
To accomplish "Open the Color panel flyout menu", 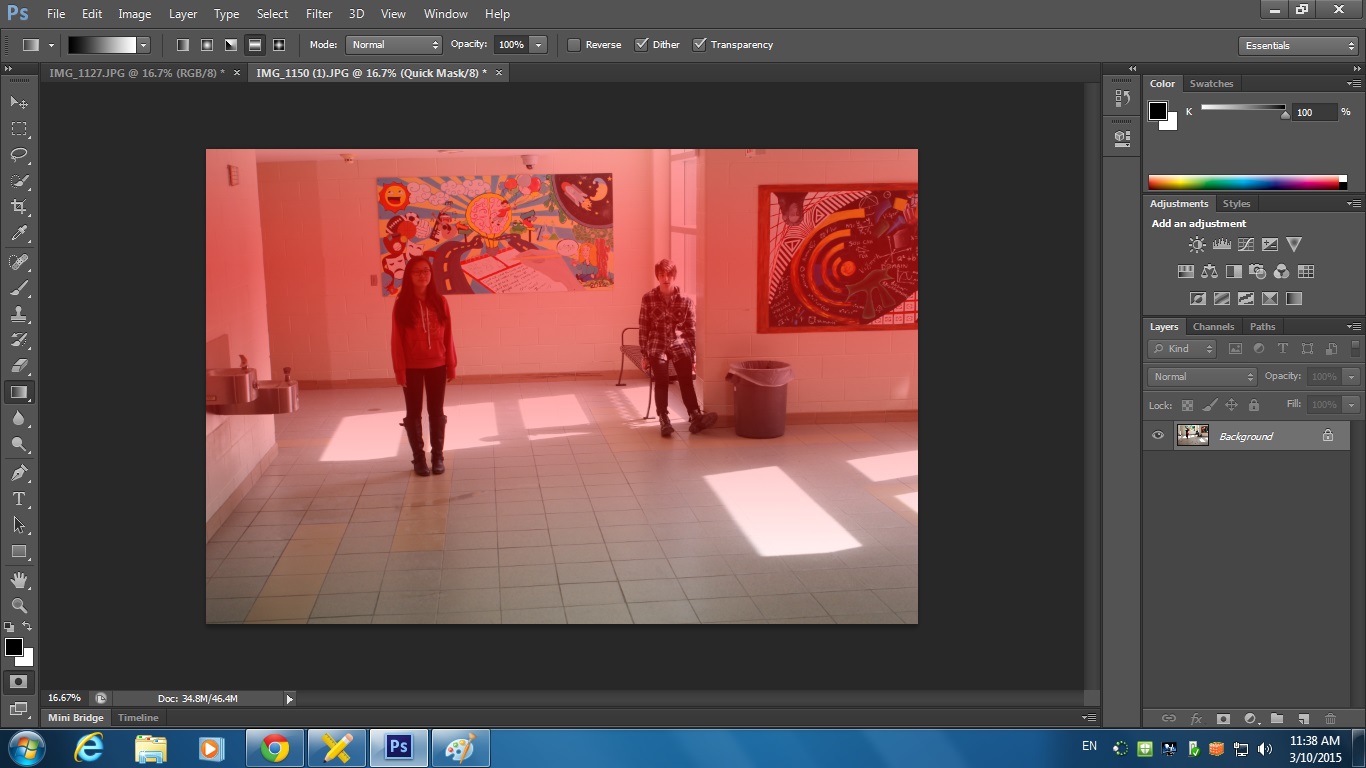I will point(1354,84).
